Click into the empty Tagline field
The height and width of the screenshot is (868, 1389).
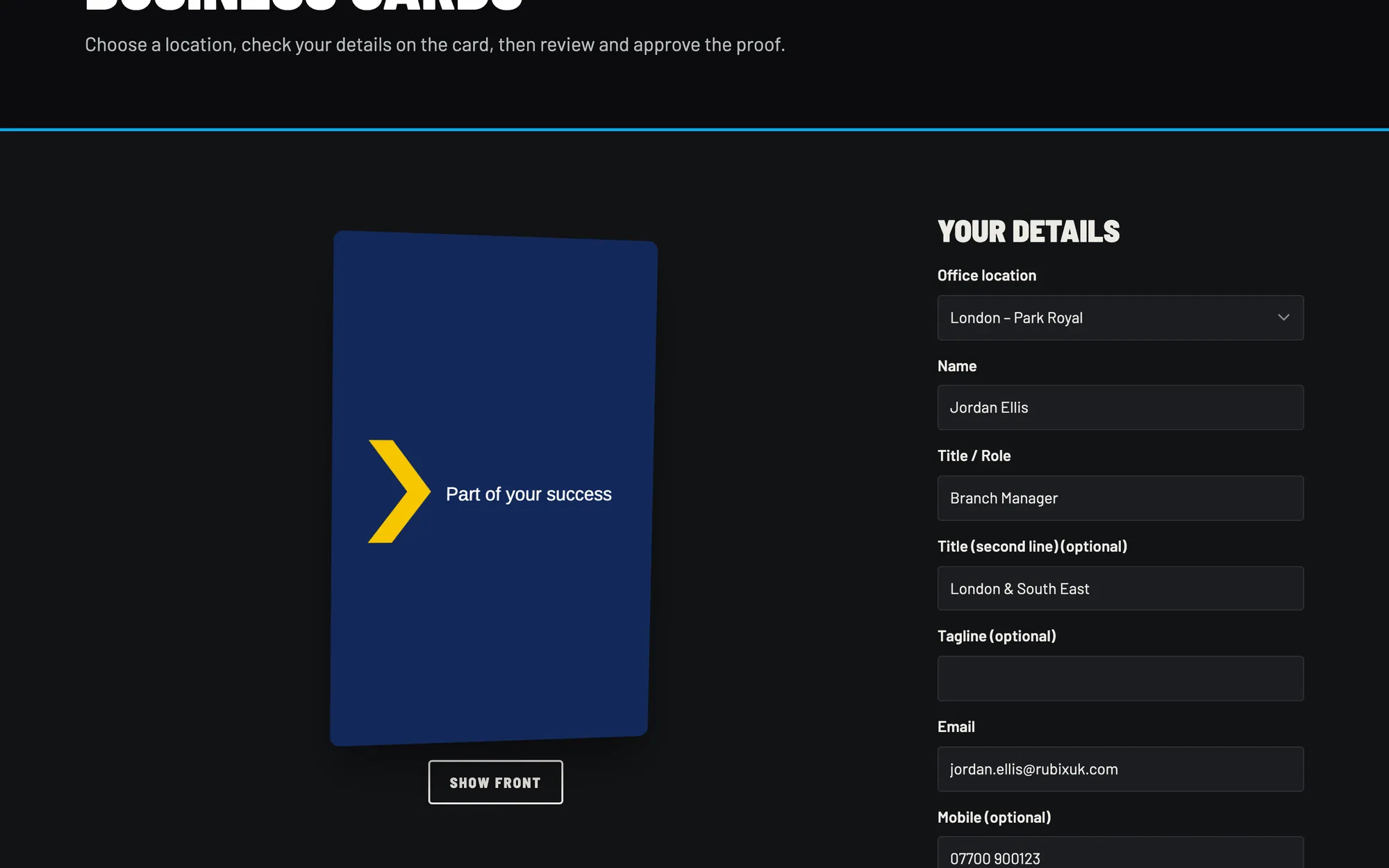point(1120,678)
